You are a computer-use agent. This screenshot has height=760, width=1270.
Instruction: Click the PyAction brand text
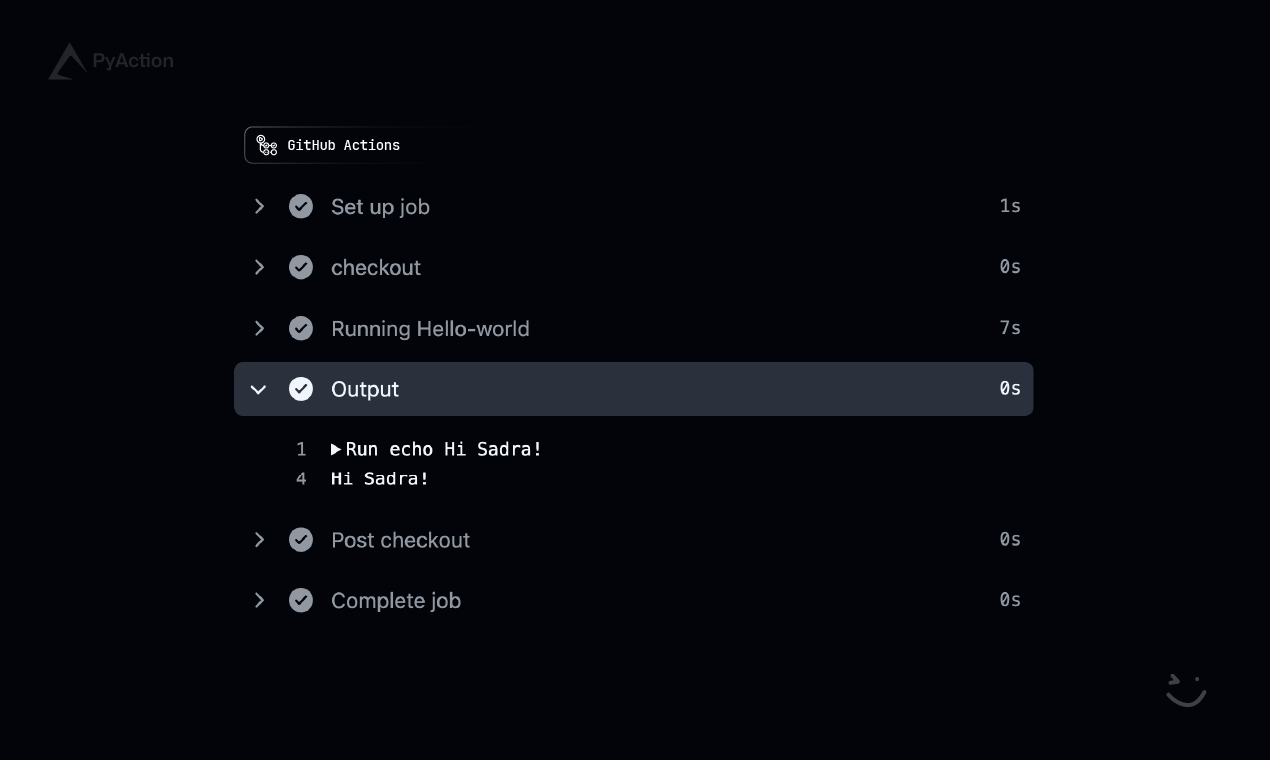tap(133, 61)
